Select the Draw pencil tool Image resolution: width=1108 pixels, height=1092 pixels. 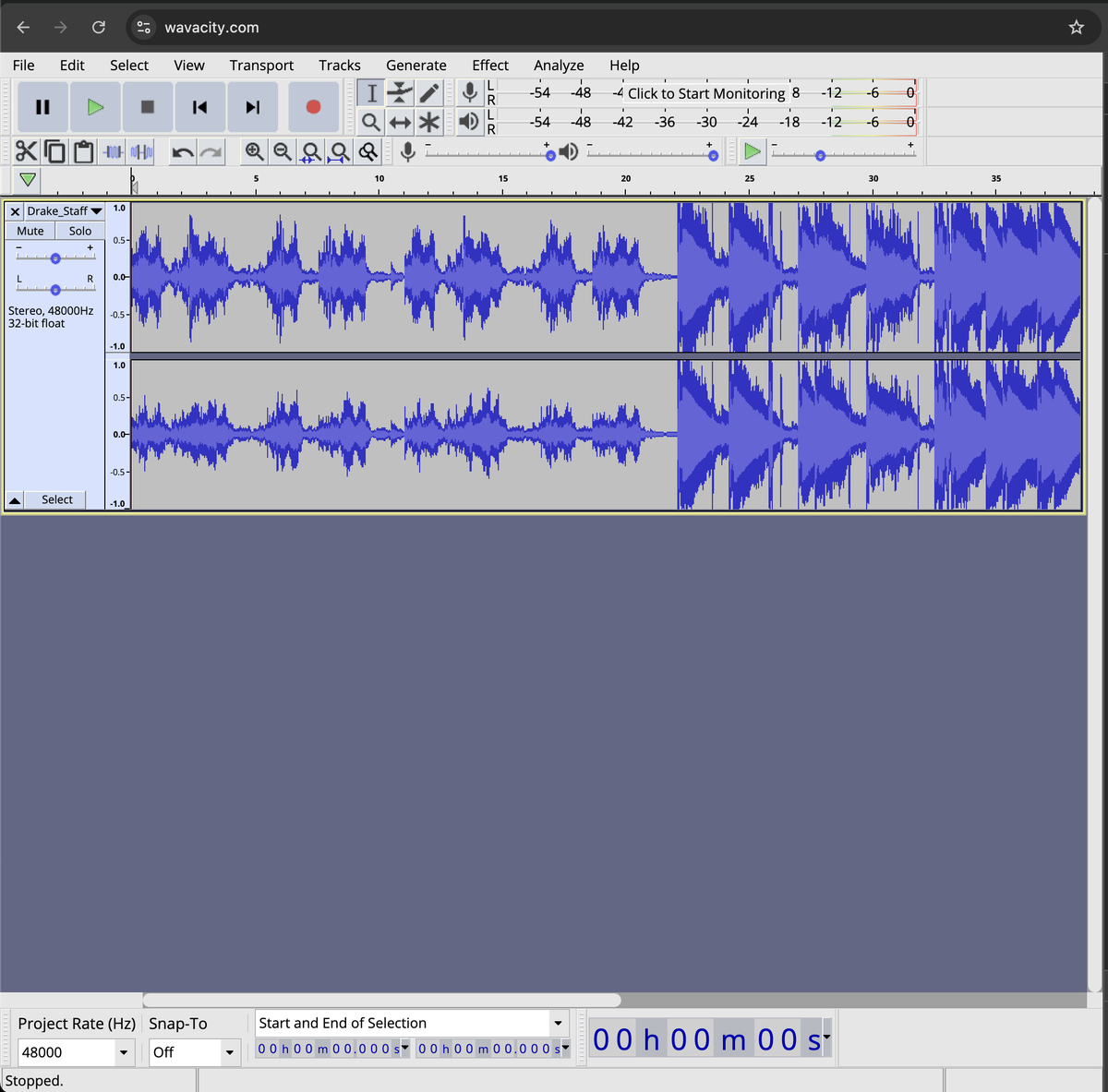[429, 92]
